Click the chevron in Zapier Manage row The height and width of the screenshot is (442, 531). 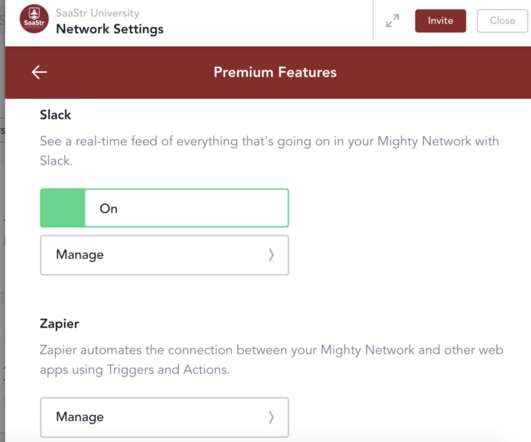click(271, 417)
